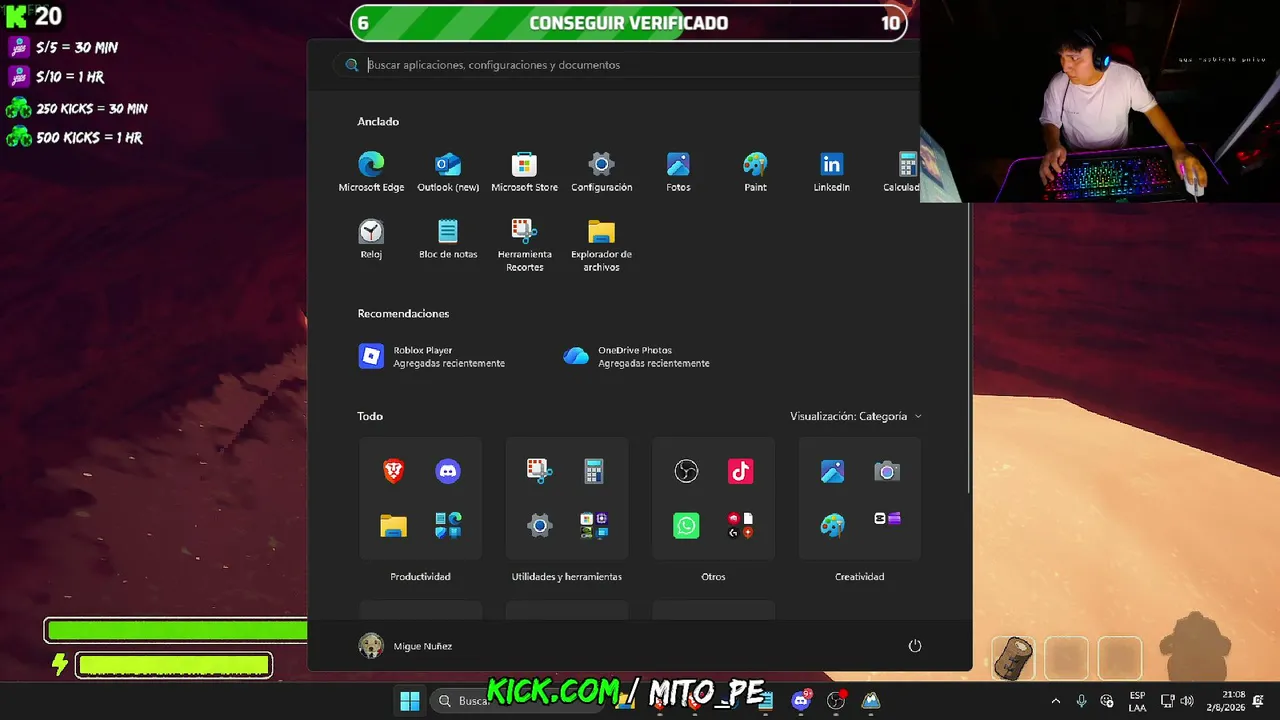1280x720 pixels.
Task: Open Paint from pinned apps
Action: pos(755,171)
